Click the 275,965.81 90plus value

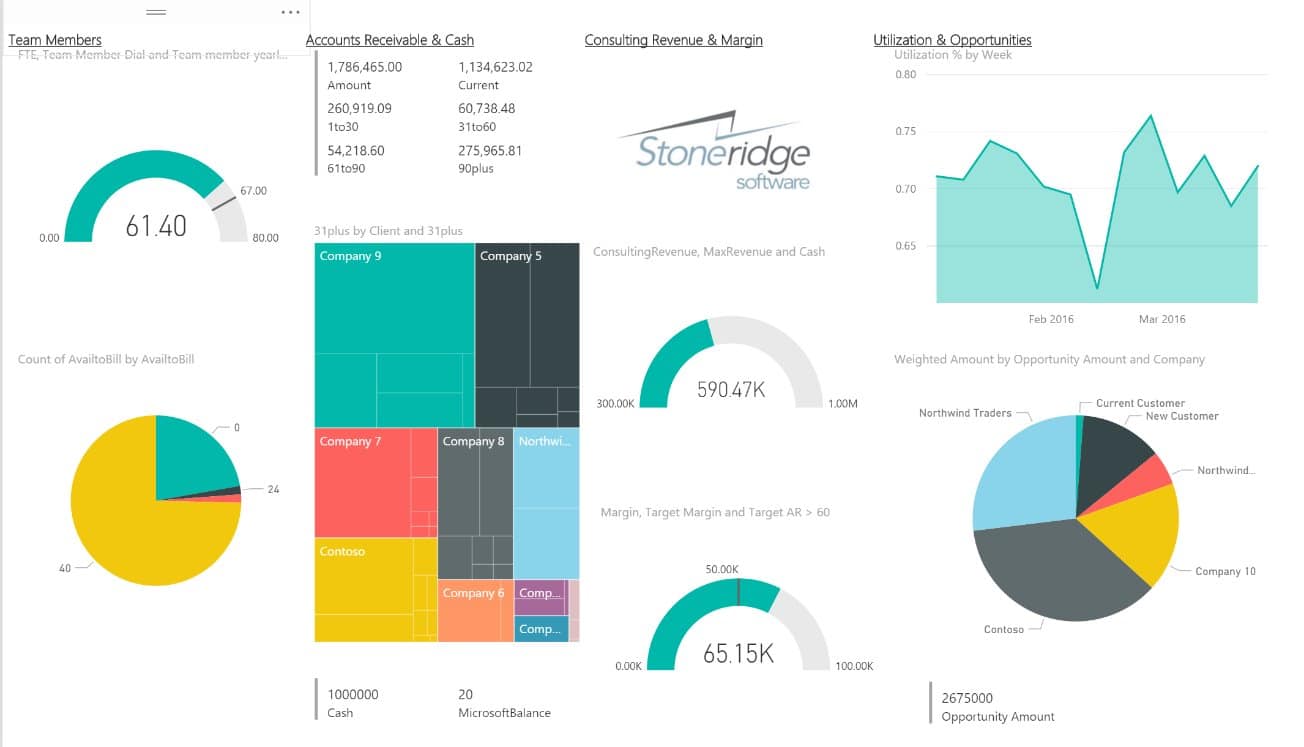coord(490,150)
